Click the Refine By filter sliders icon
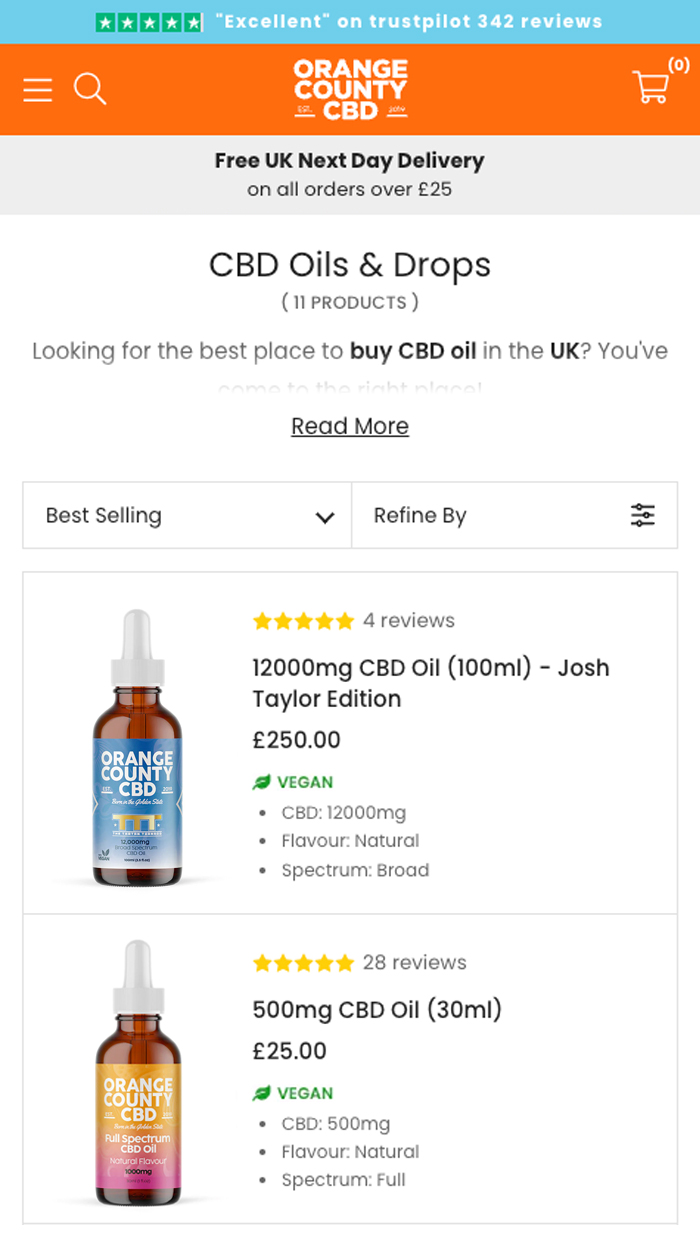 point(642,516)
